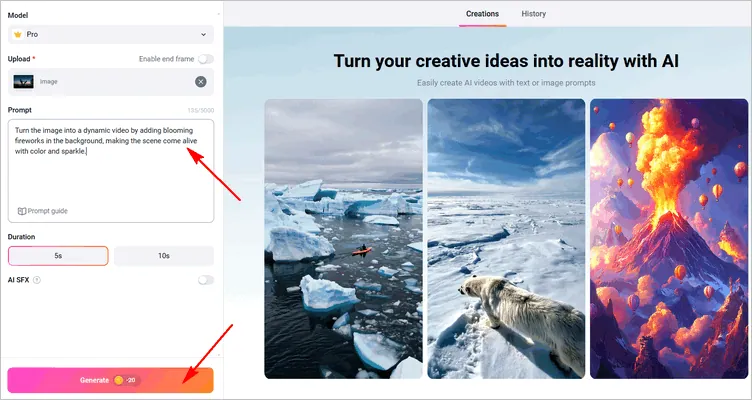Image resolution: width=752 pixels, height=400 pixels.
Task: Click the 'Easily create AI videos' subtitle
Action: click(x=506, y=83)
